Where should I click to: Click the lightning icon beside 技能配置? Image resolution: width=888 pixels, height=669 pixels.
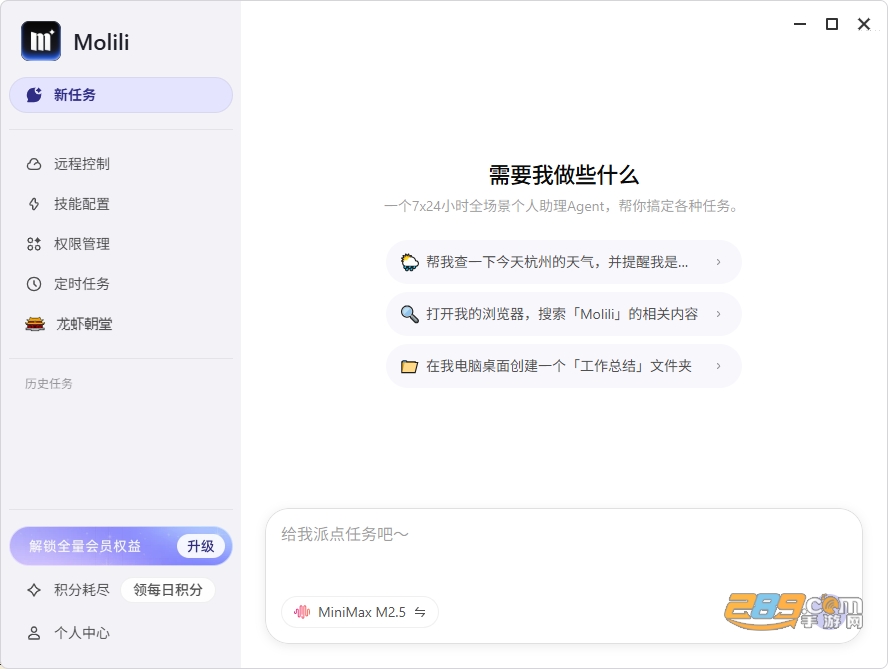click(34, 204)
